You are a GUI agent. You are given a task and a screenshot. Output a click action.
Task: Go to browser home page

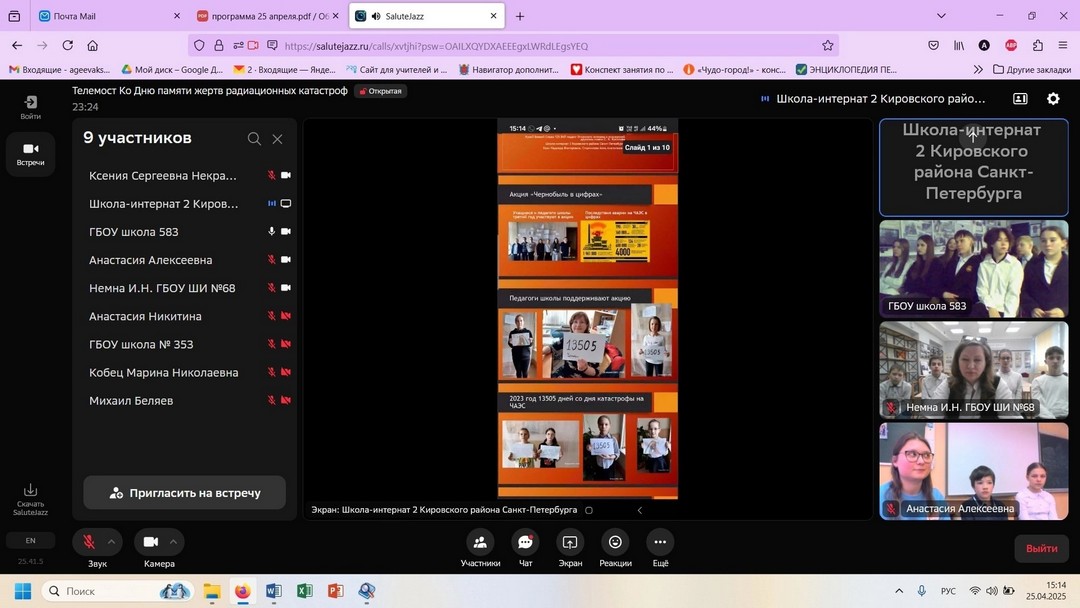[92, 45]
